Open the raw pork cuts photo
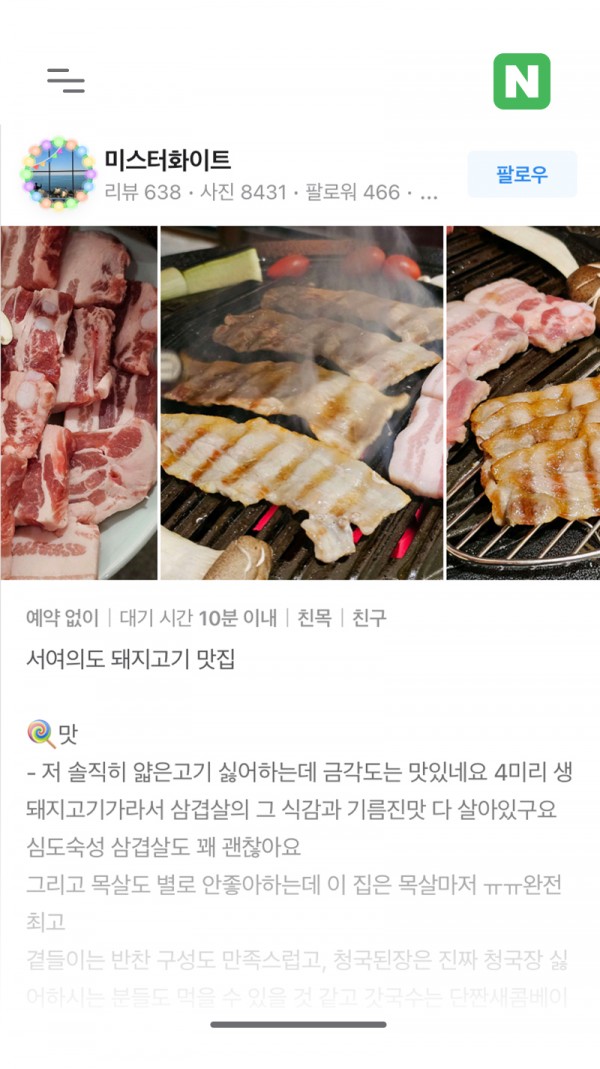 pos(79,403)
